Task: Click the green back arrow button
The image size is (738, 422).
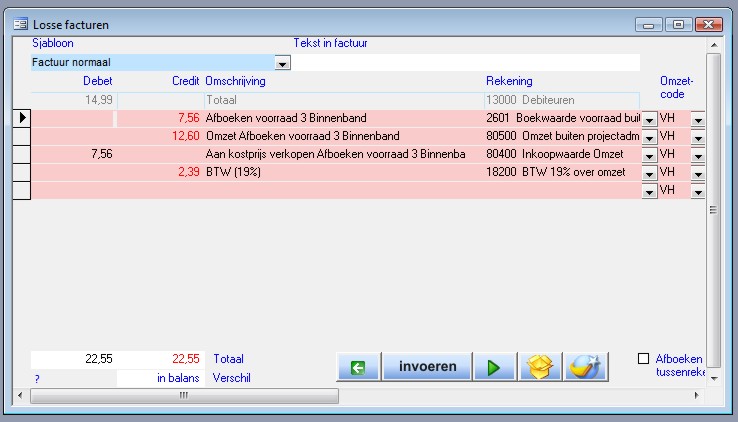Action: click(358, 367)
